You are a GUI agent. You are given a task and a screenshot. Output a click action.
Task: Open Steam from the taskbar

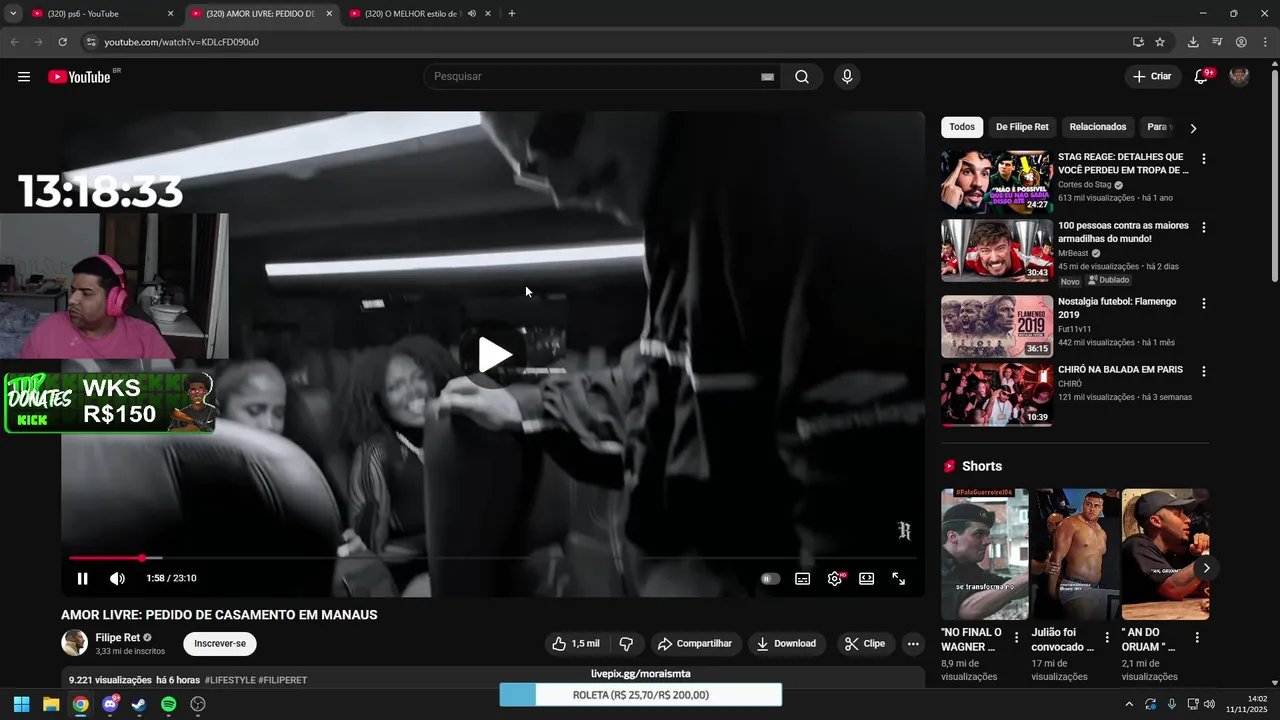pyautogui.click(x=139, y=704)
